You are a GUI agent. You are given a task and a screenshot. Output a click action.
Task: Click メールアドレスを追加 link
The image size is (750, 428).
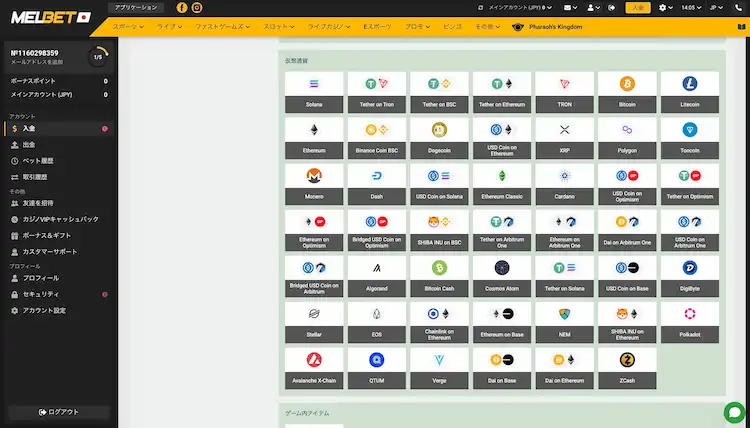(x=37, y=62)
